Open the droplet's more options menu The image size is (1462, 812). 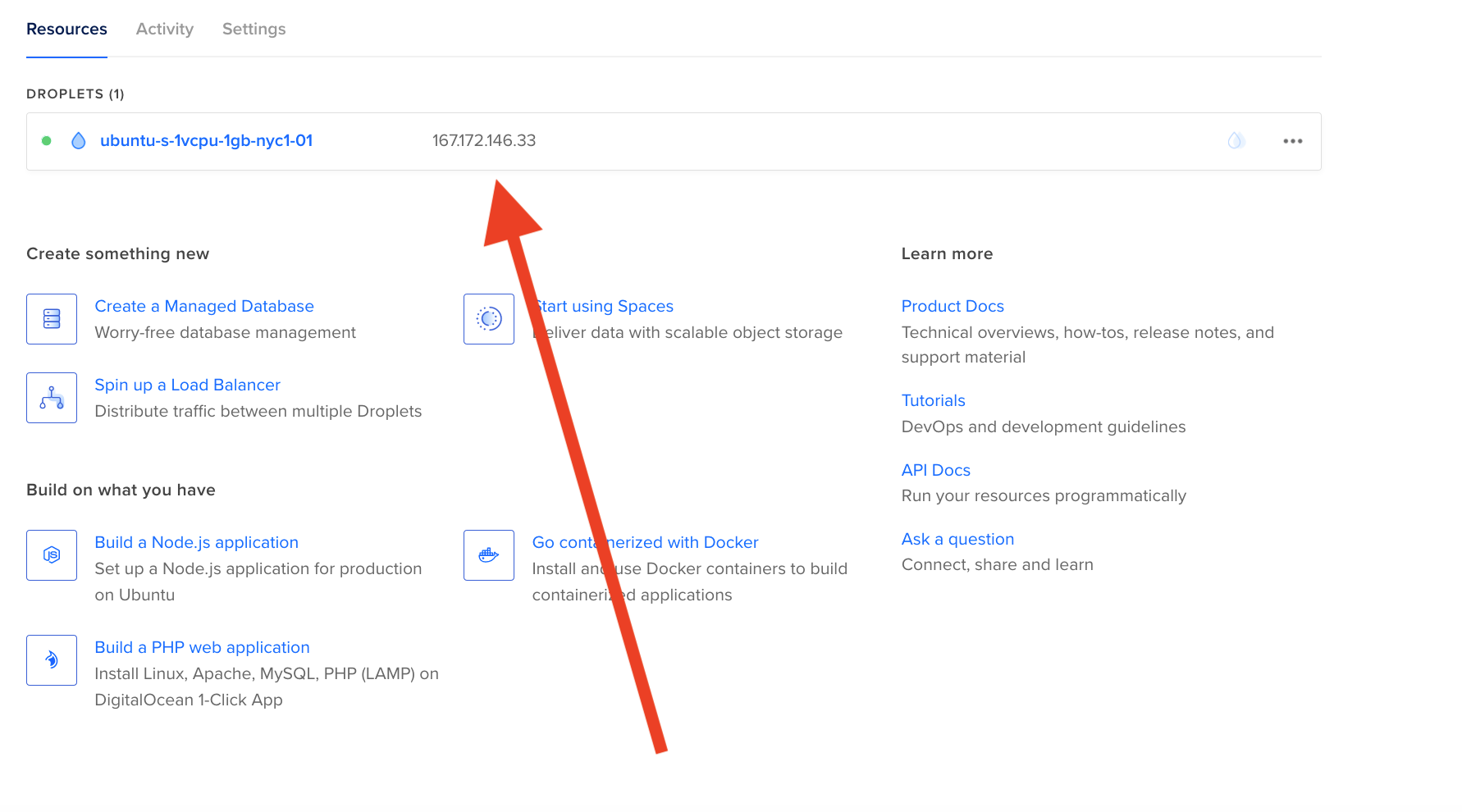[1292, 140]
